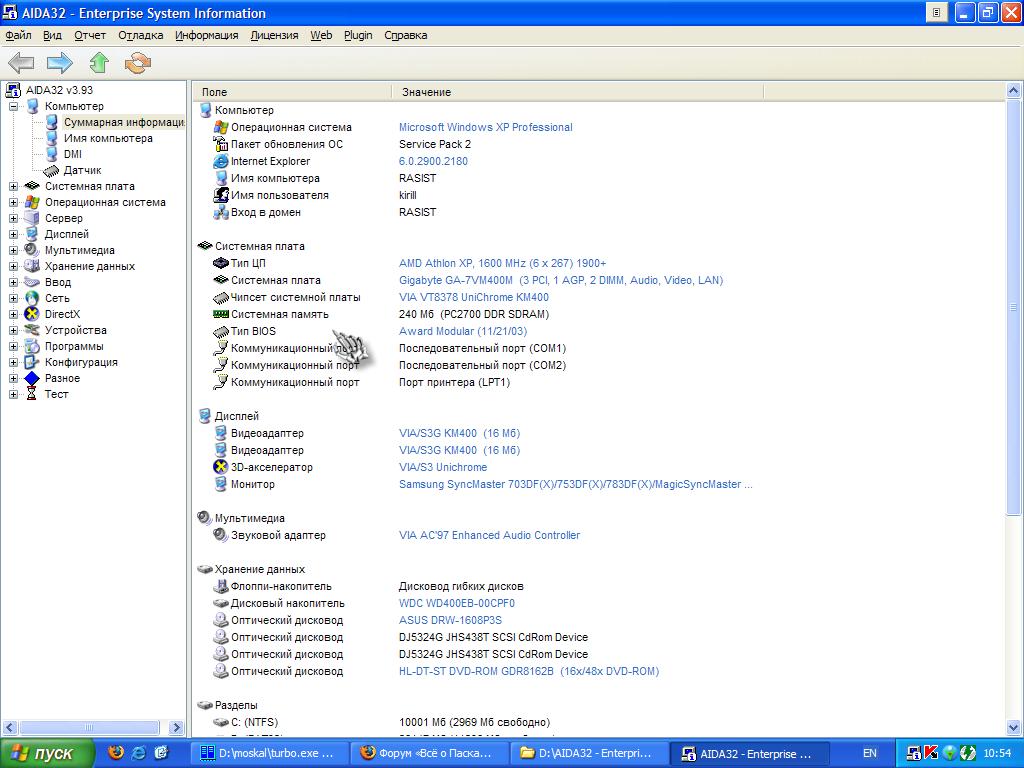The height and width of the screenshot is (768, 1024).
Task: Click the green up-level arrow icon
Action: [98, 63]
